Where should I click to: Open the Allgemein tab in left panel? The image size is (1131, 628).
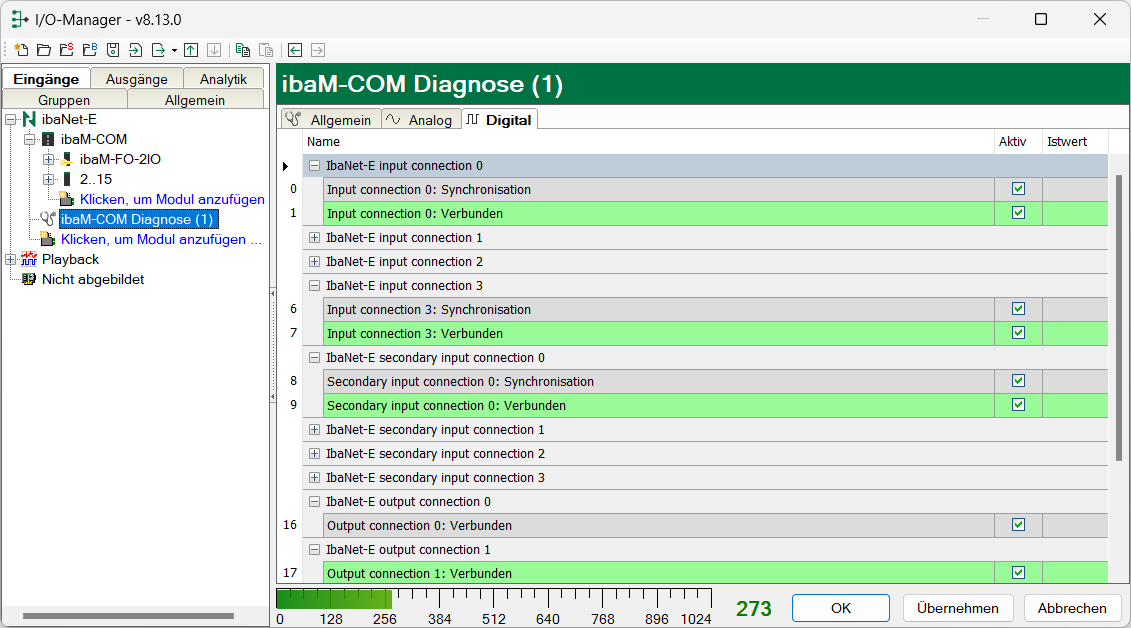point(195,99)
